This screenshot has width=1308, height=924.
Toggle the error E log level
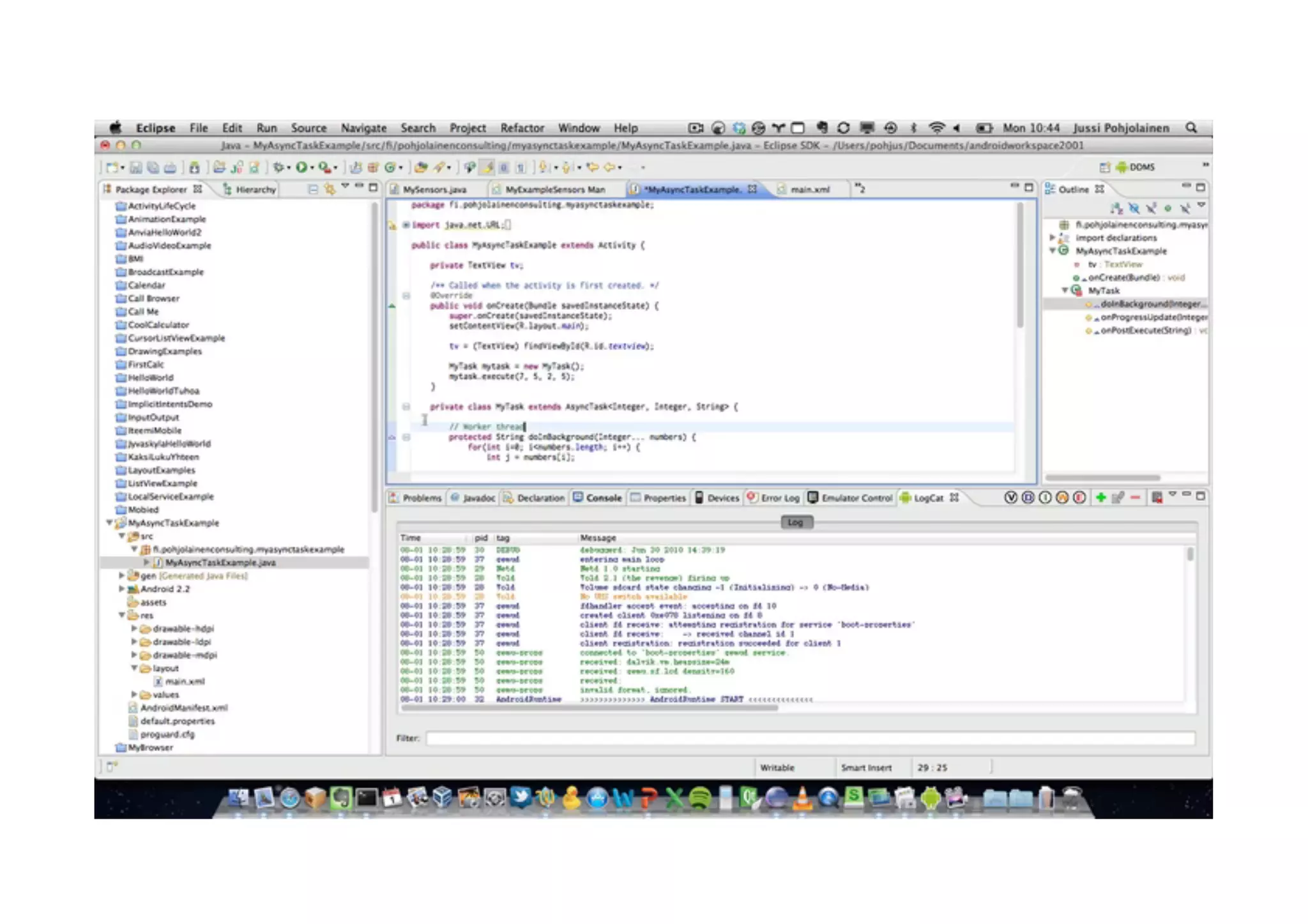[1079, 497]
